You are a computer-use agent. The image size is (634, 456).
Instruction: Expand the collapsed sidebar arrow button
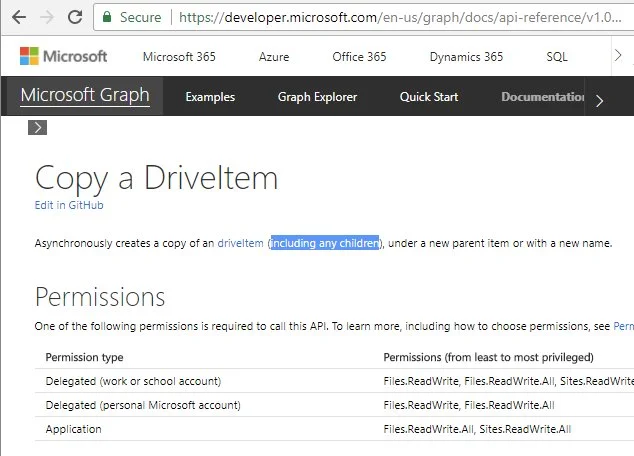click(x=37, y=127)
